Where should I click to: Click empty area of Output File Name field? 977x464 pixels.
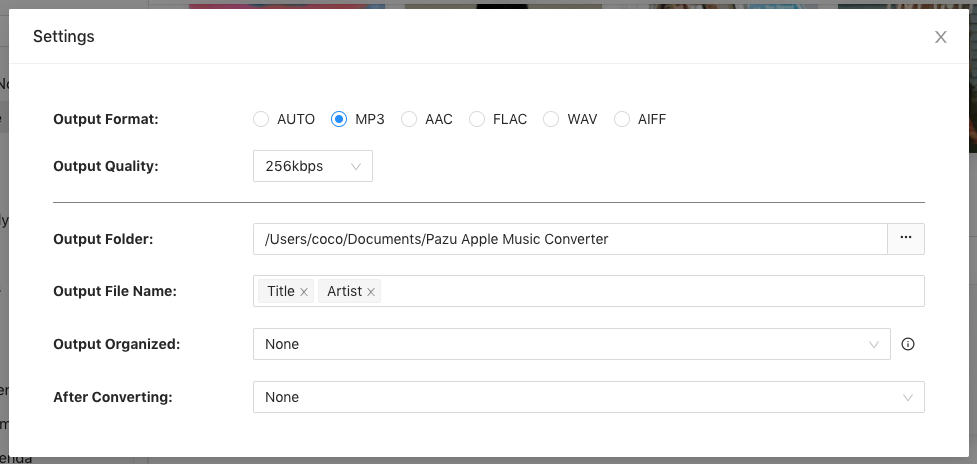pos(650,291)
